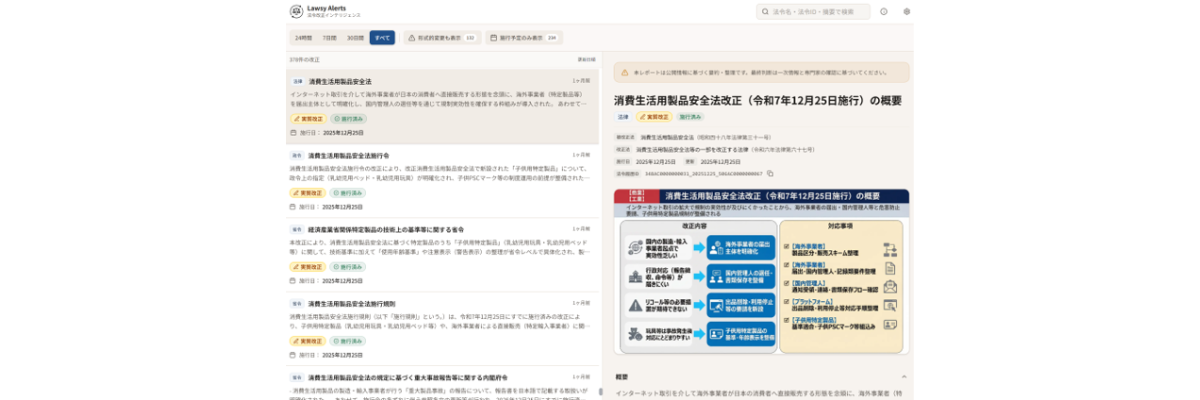The image size is (1200, 400).
Task: Click the warning icon in the disclaimer banner
Action: tap(625, 72)
